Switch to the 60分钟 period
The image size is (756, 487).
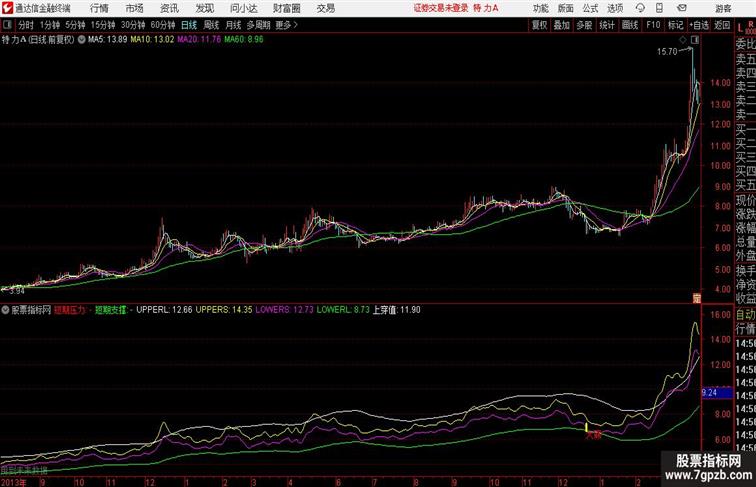(163, 25)
